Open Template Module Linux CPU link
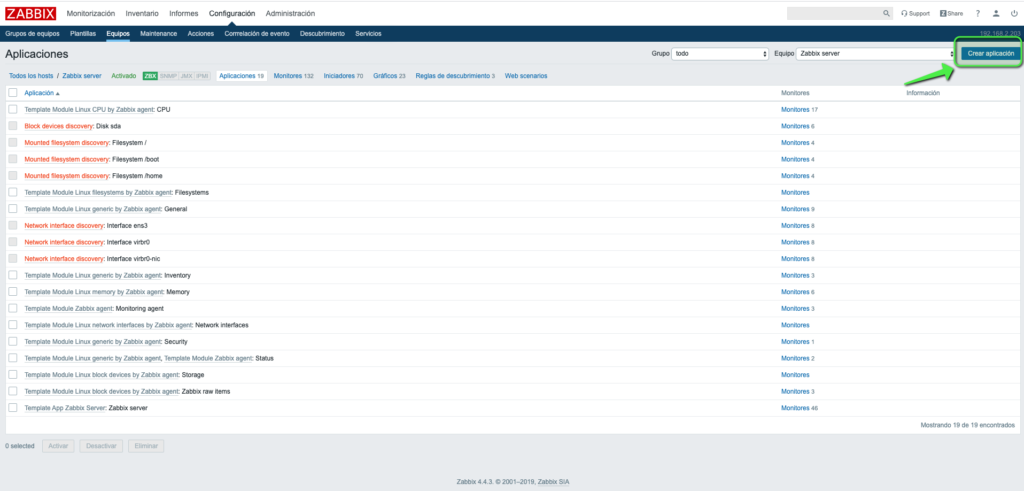This screenshot has width=1024, height=491. pos(89,110)
